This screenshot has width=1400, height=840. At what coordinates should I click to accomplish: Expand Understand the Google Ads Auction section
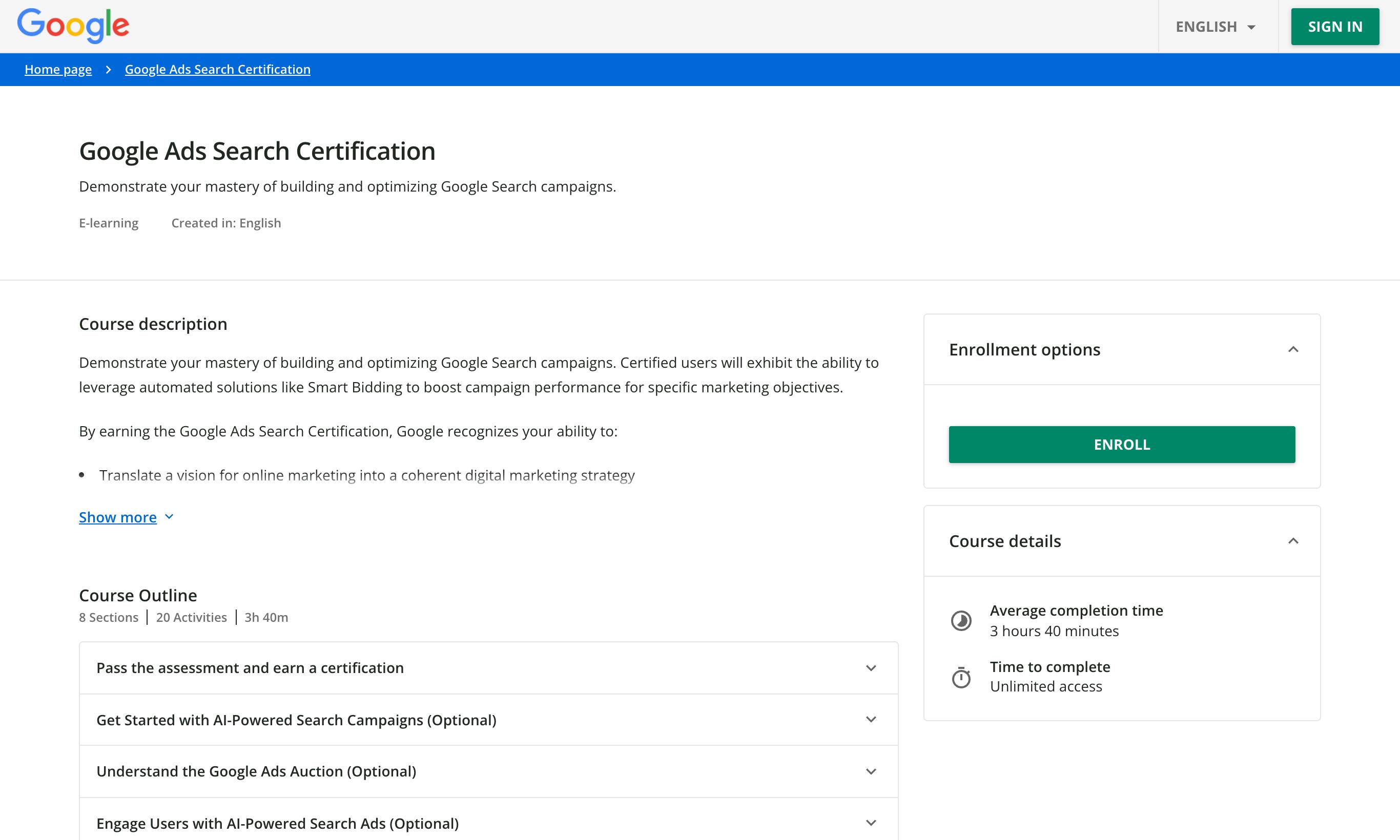[x=489, y=771]
